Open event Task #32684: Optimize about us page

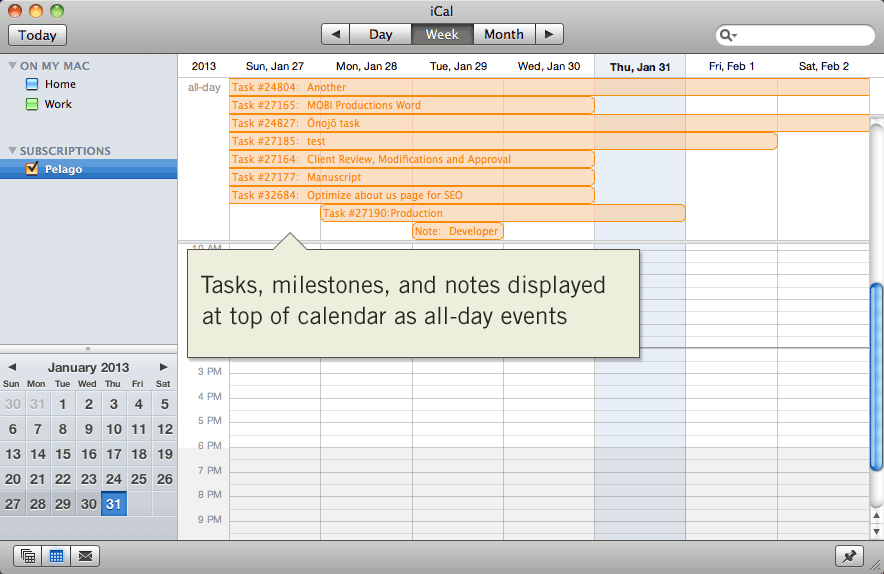(x=412, y=195)
